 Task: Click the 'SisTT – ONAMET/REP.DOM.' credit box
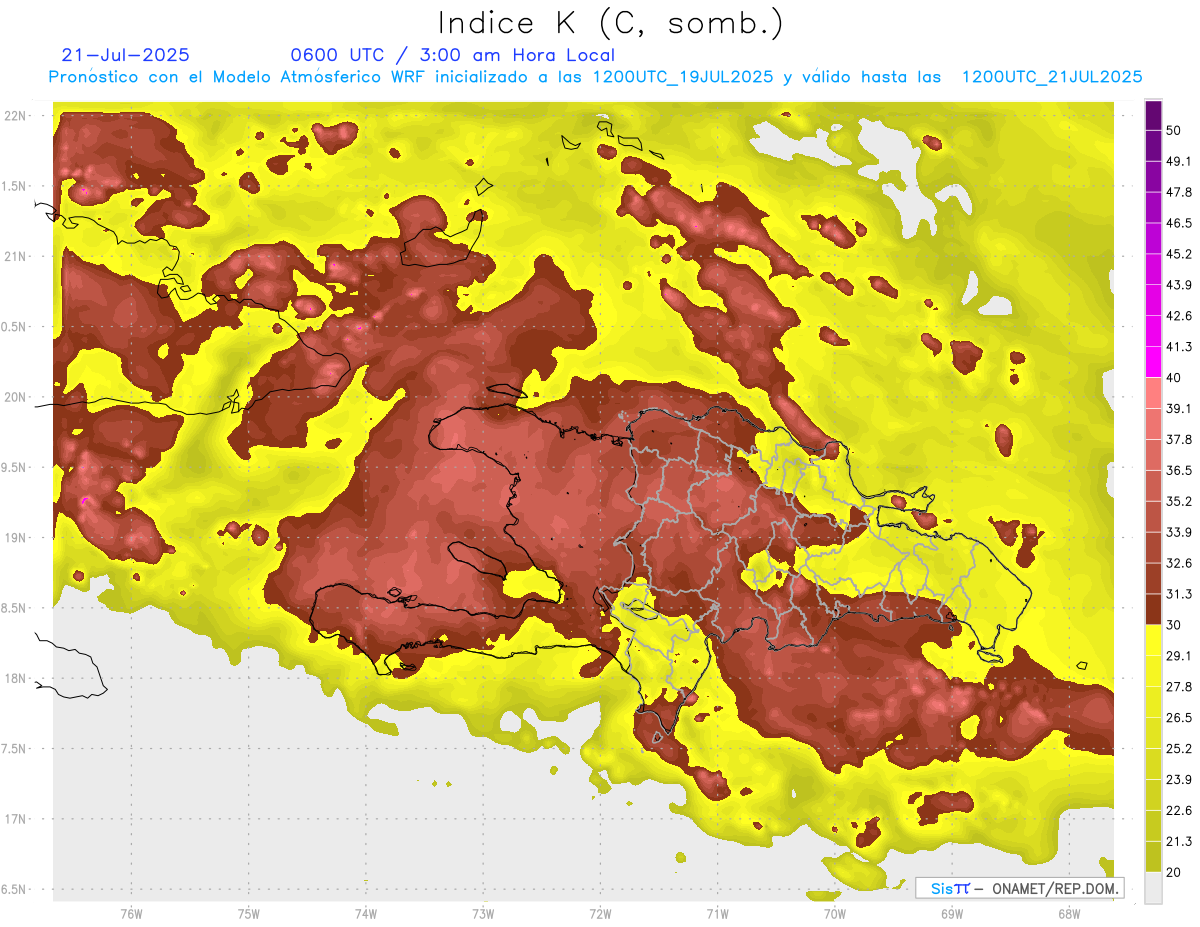1020,888
